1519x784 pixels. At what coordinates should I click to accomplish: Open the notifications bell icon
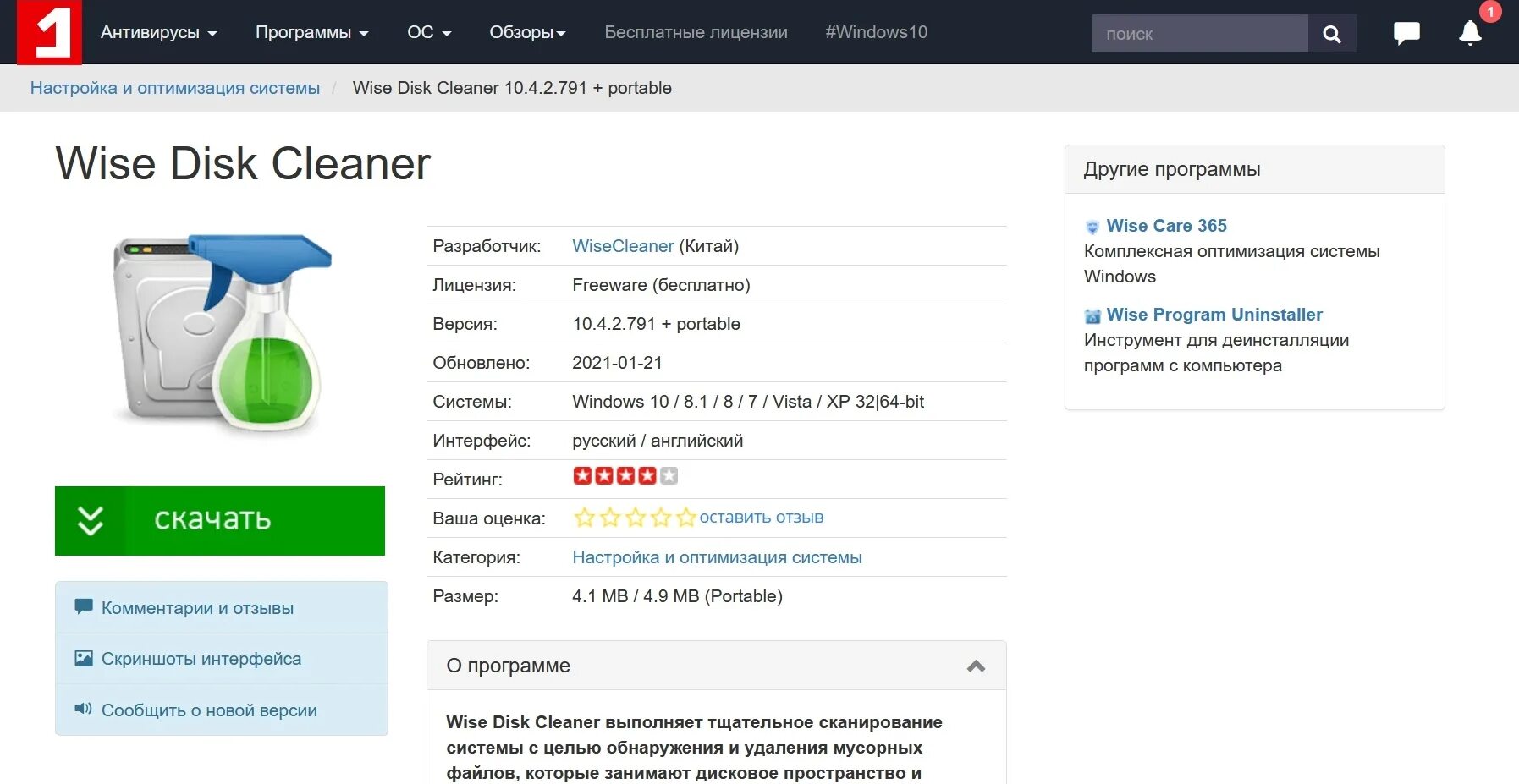pyautogui.click(x=1470, y=33)
